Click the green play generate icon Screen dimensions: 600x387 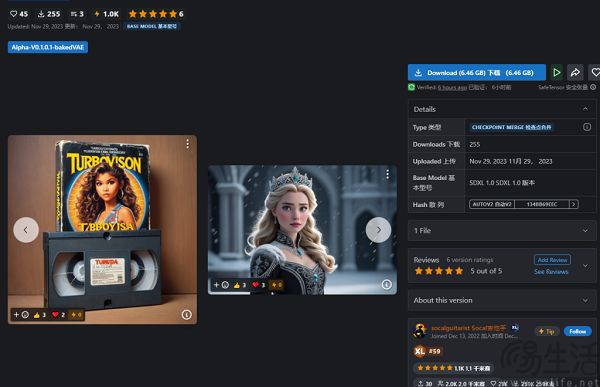[x=556, y=72]
